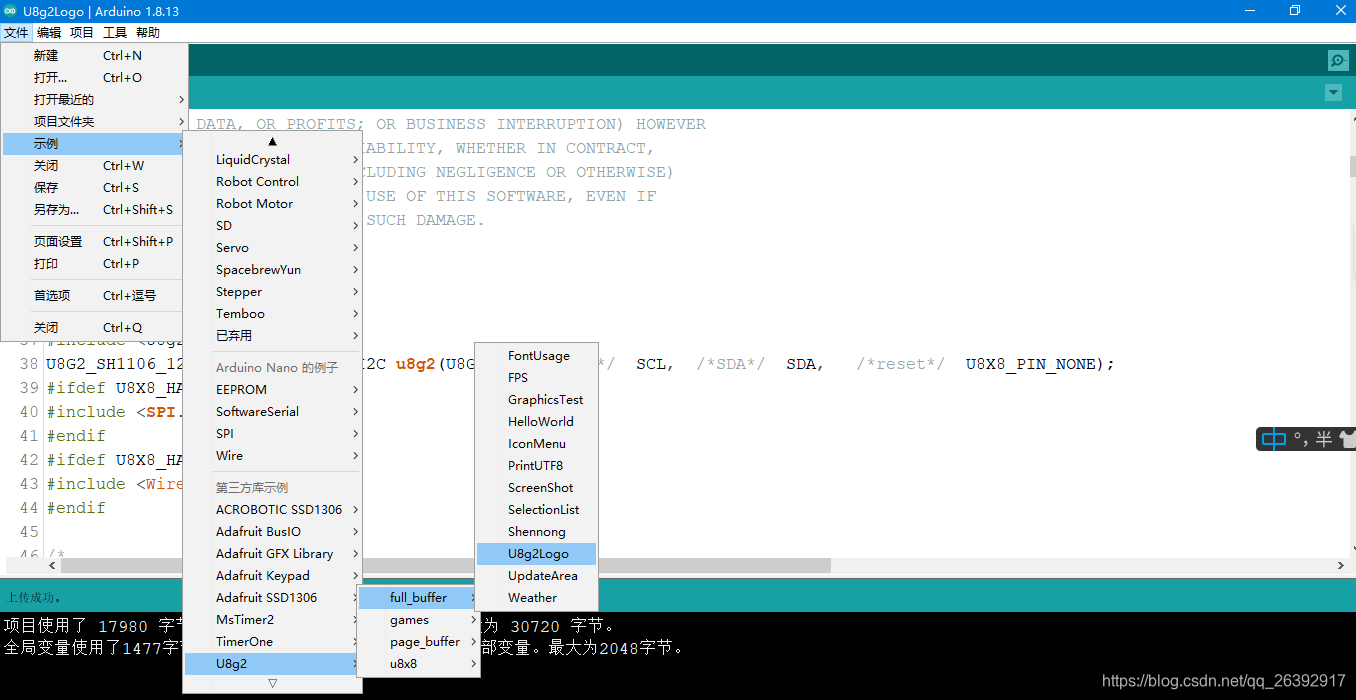
Task: Choose 另存为... entry
Action: tap(94, 210)
